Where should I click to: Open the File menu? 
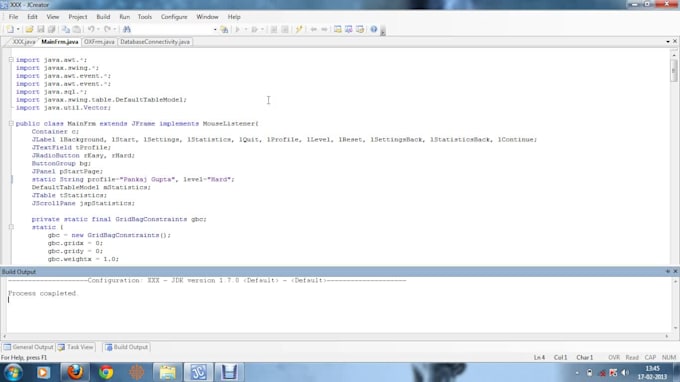[13, 17]
